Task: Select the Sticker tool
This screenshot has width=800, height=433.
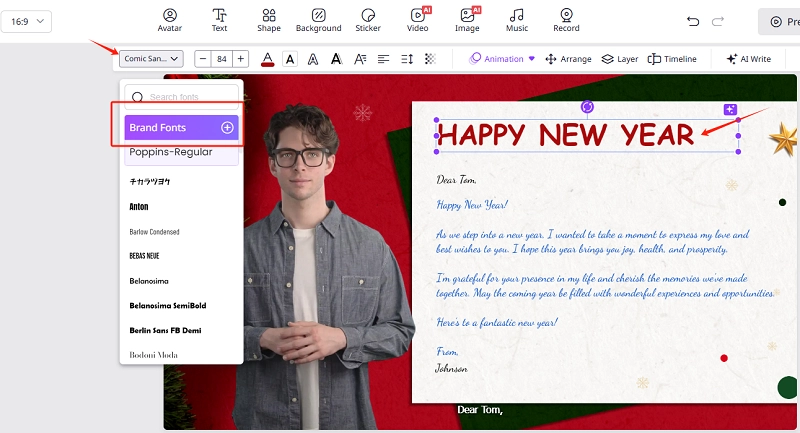Action: click(x=368, y=20)
